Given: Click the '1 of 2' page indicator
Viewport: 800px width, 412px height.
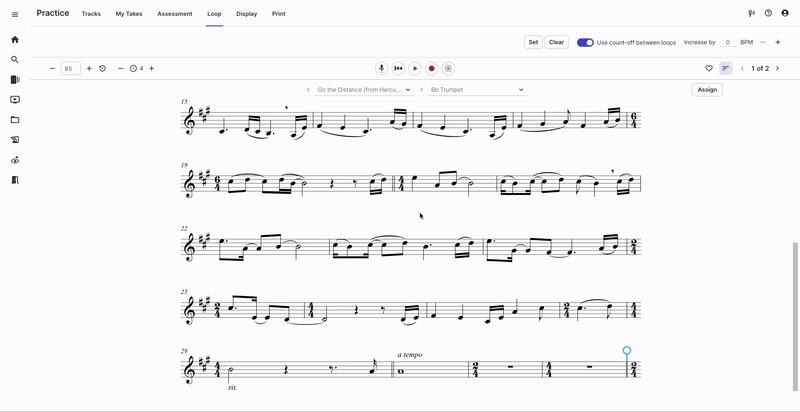Looking at the screenshot, I should pyautogui.click(x=760, y=68).
